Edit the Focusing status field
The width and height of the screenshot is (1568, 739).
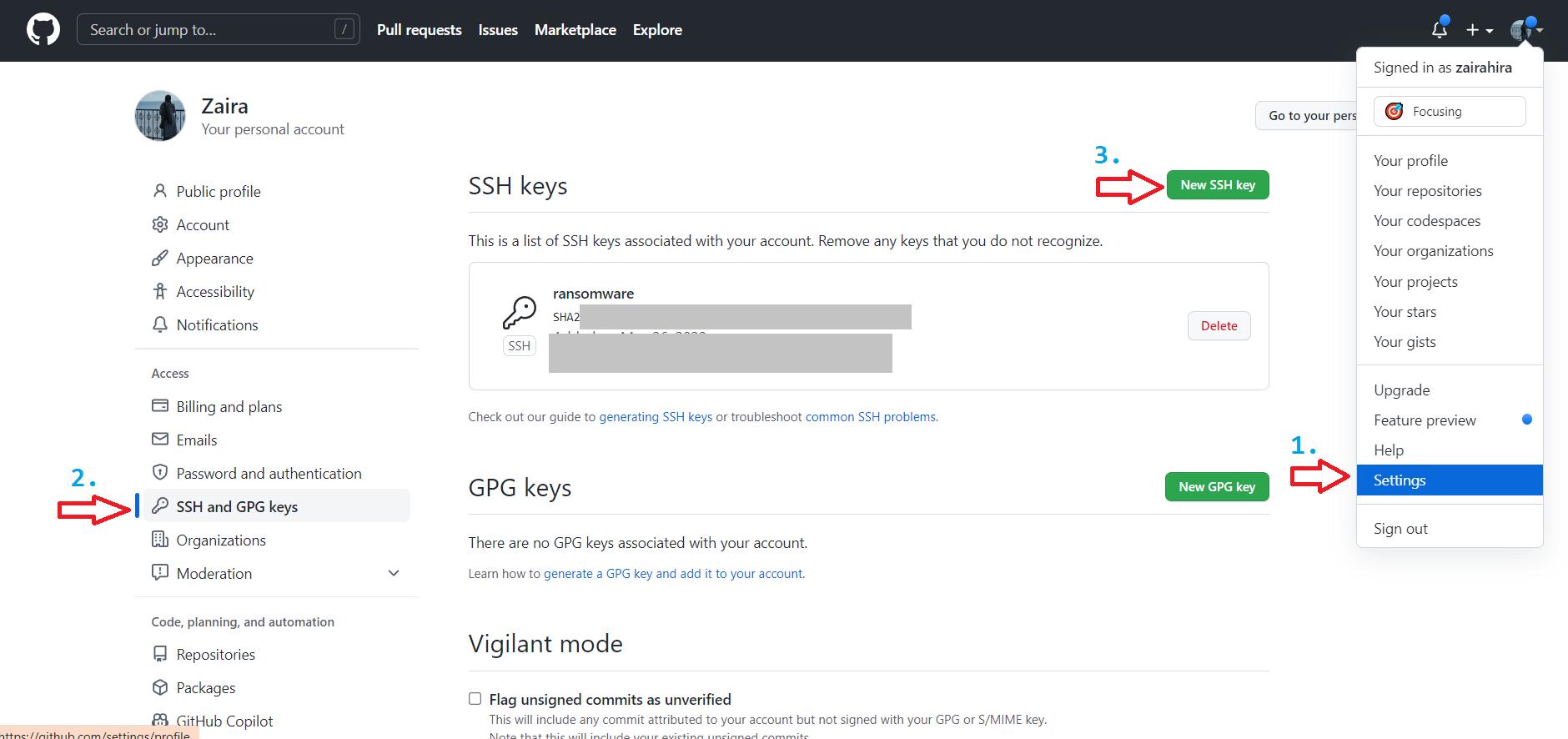click(1450, 112)
